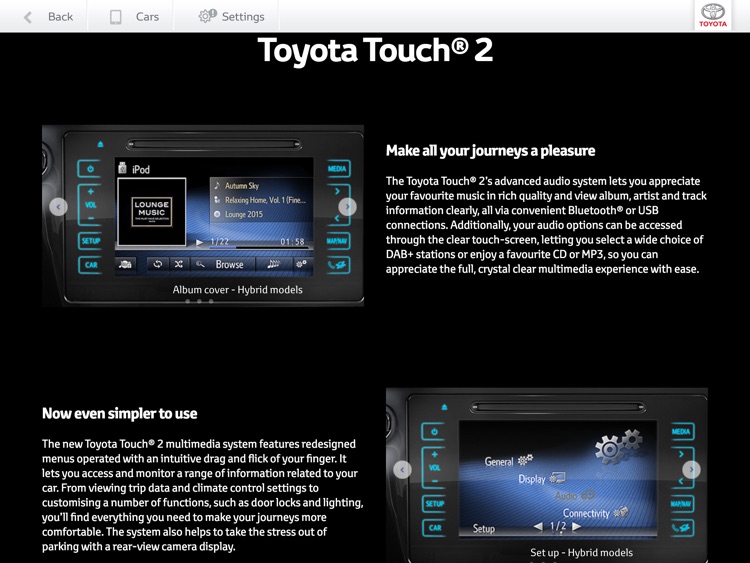Select the 'Toyota Touch® 2' page title
The width and height of the screenshot is (750, 563).
pos(375,50)
